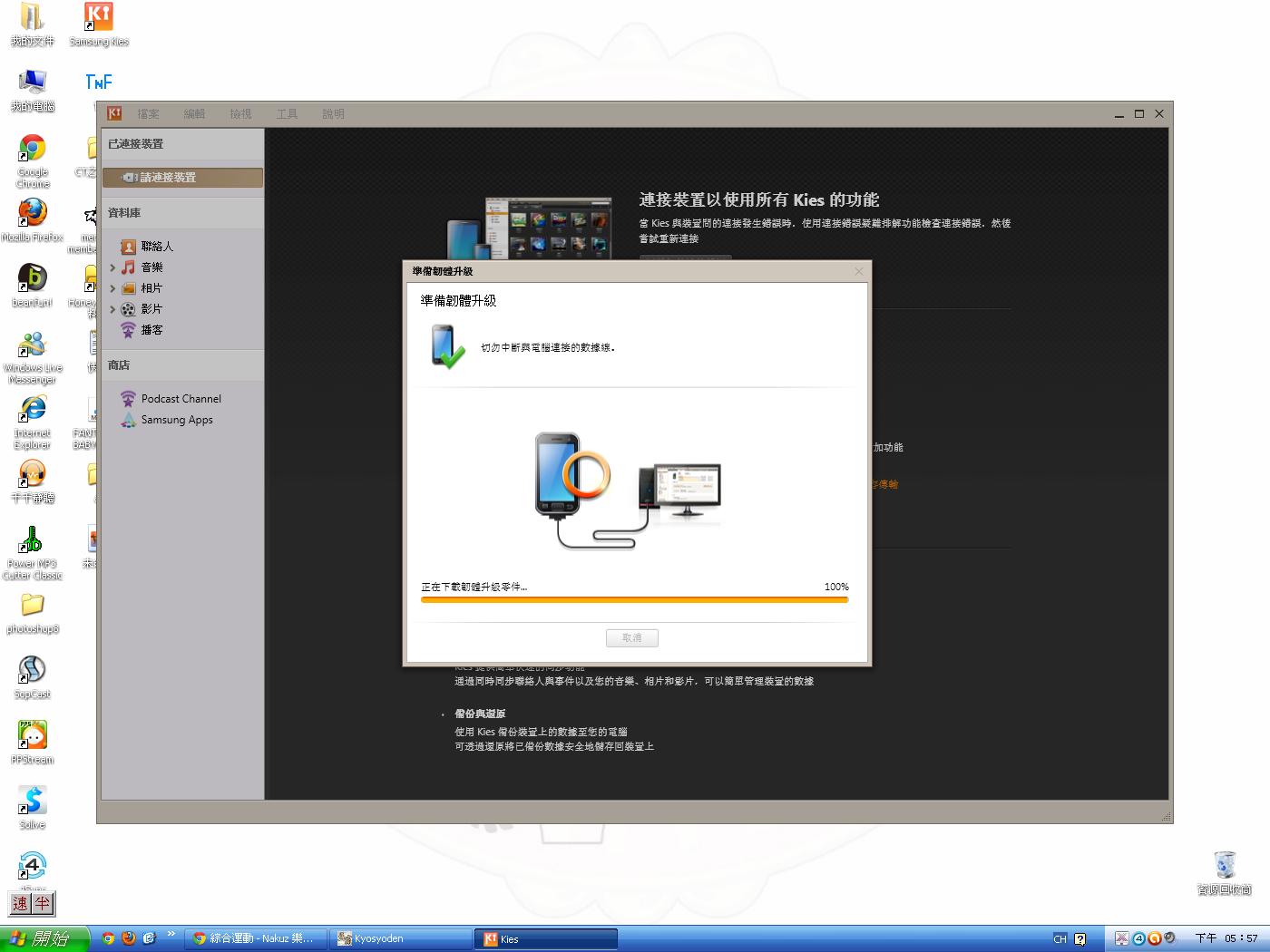Screen dimensions: 1270x952
Task: Open the 編輯 menu in Kies
Action: point(194,113)
